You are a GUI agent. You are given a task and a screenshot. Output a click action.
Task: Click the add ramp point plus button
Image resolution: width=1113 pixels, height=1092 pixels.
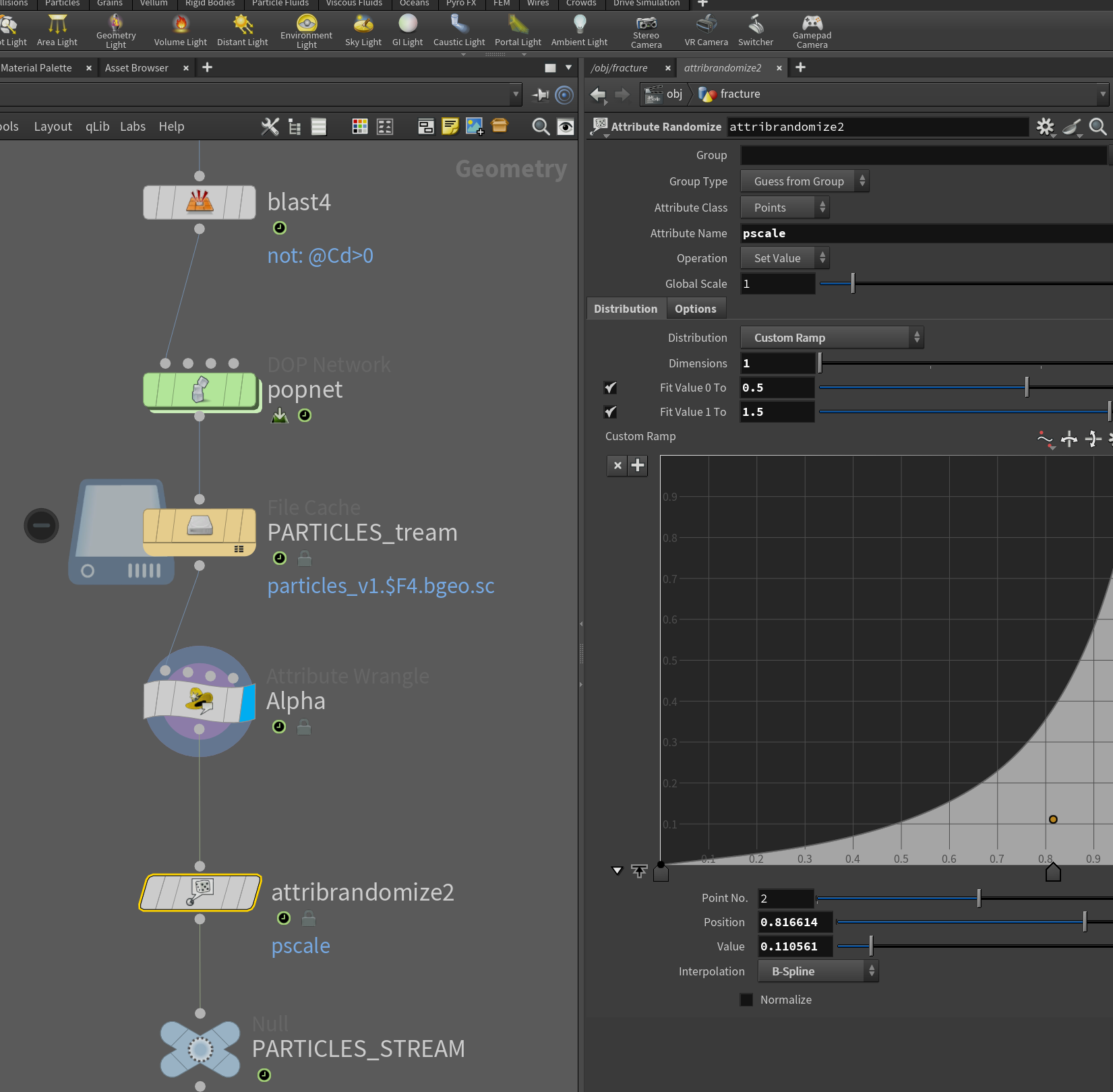point(638,465)
